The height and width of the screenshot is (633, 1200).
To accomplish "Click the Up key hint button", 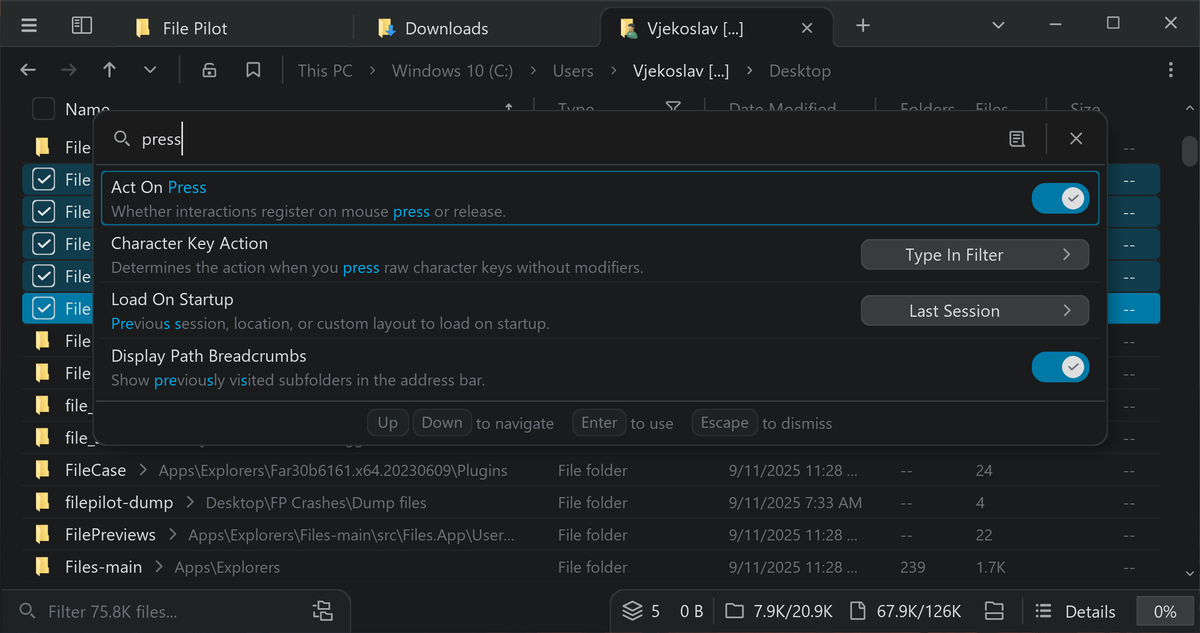I will click(388, 423).
